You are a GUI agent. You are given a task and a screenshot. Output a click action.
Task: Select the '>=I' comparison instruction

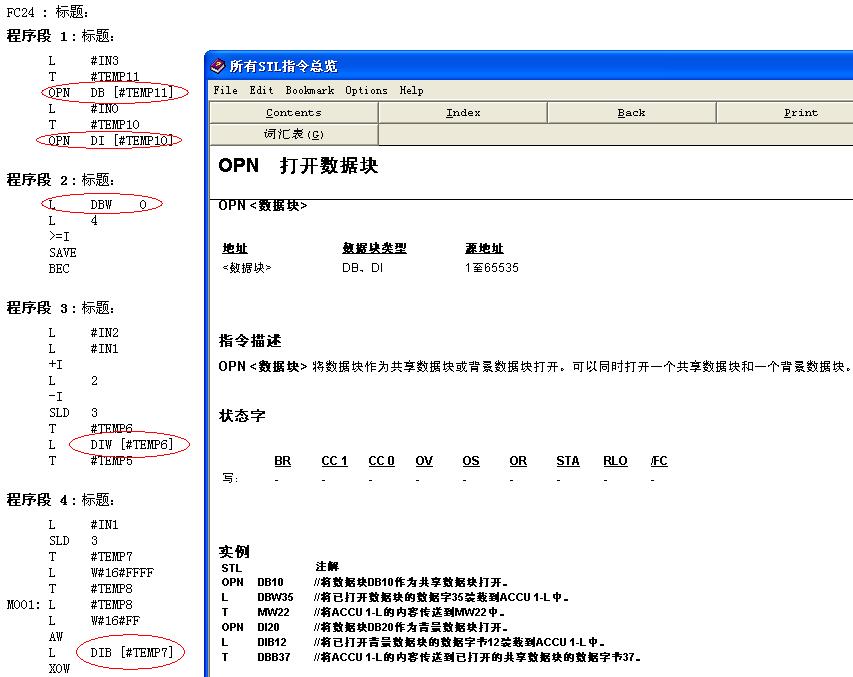tap(59, 237)
